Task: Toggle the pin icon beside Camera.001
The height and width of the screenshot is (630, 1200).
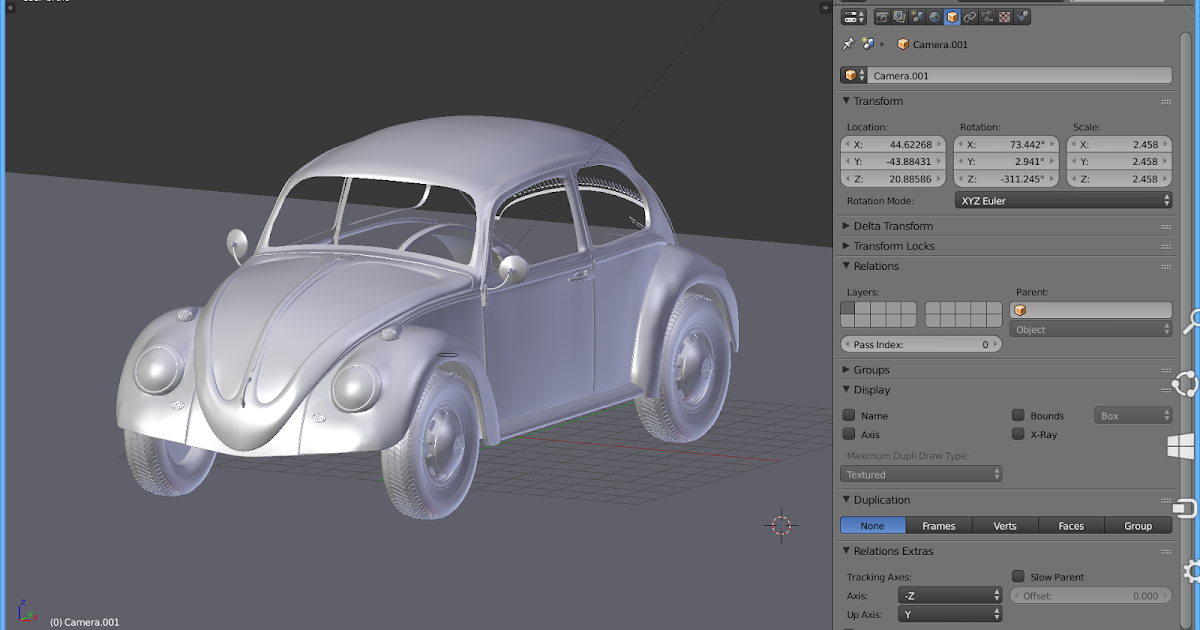Action: tap(849, 44)
